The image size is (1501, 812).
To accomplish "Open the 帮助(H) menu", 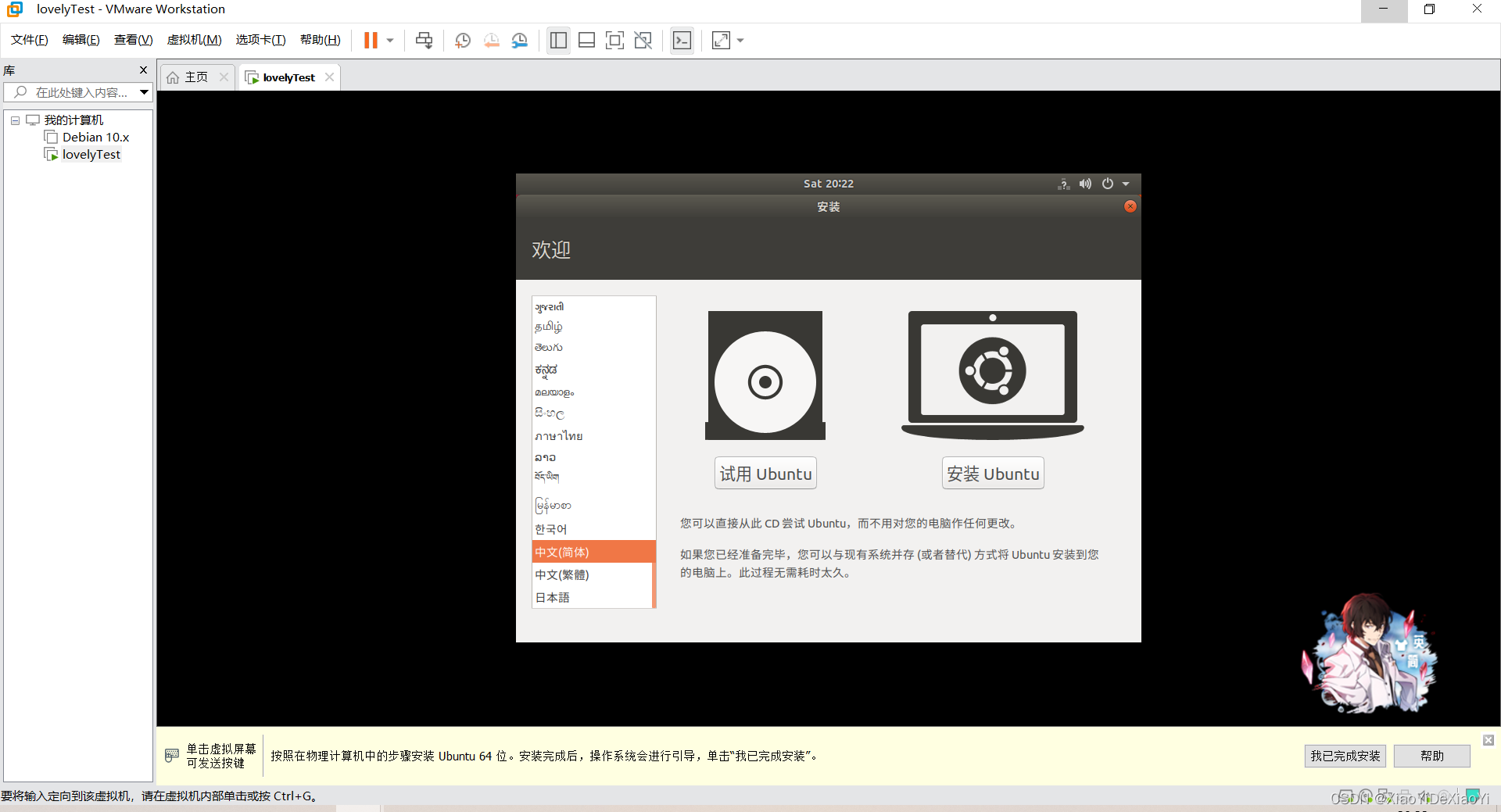I will coord(321,40).
